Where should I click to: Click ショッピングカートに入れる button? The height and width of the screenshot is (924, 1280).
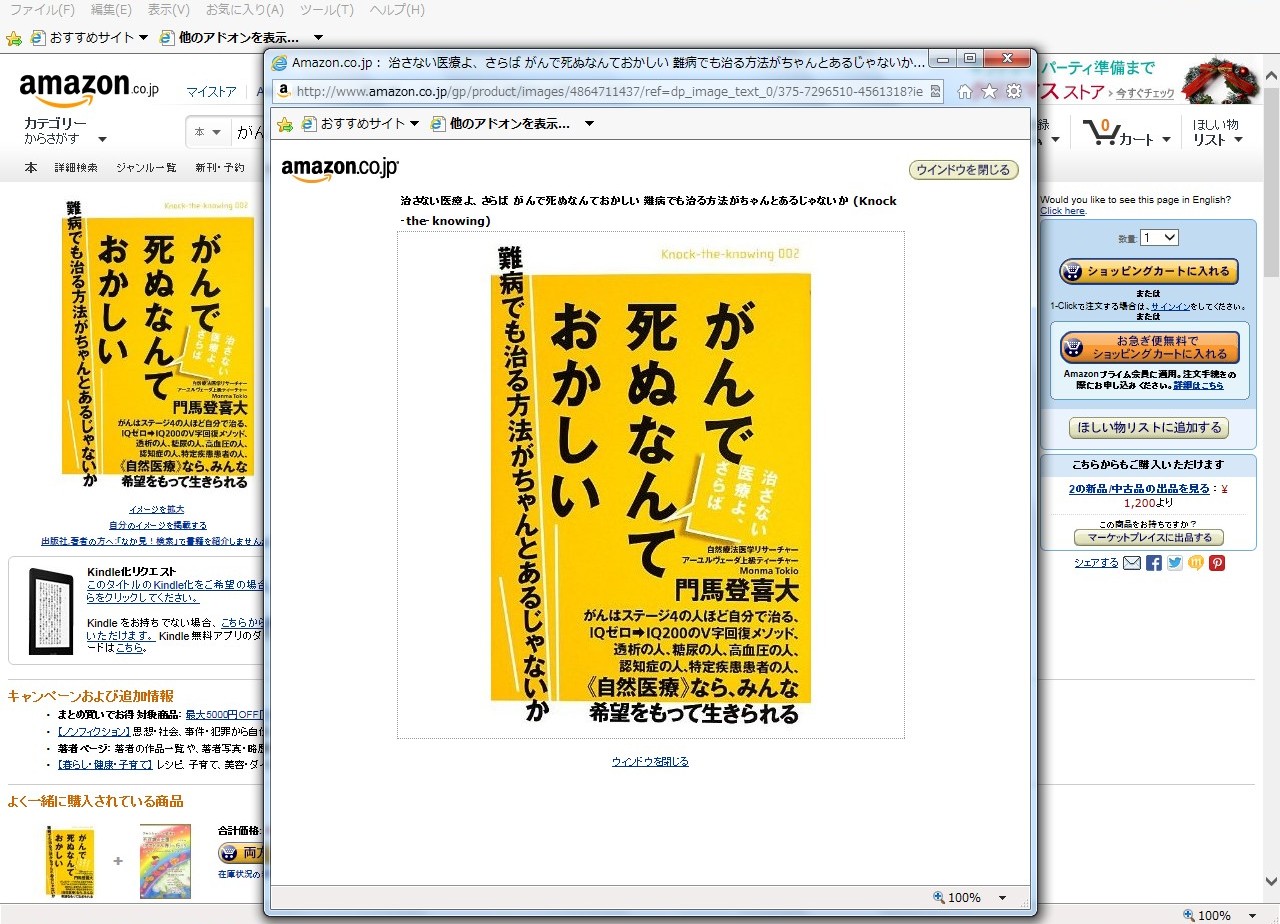1150,271
